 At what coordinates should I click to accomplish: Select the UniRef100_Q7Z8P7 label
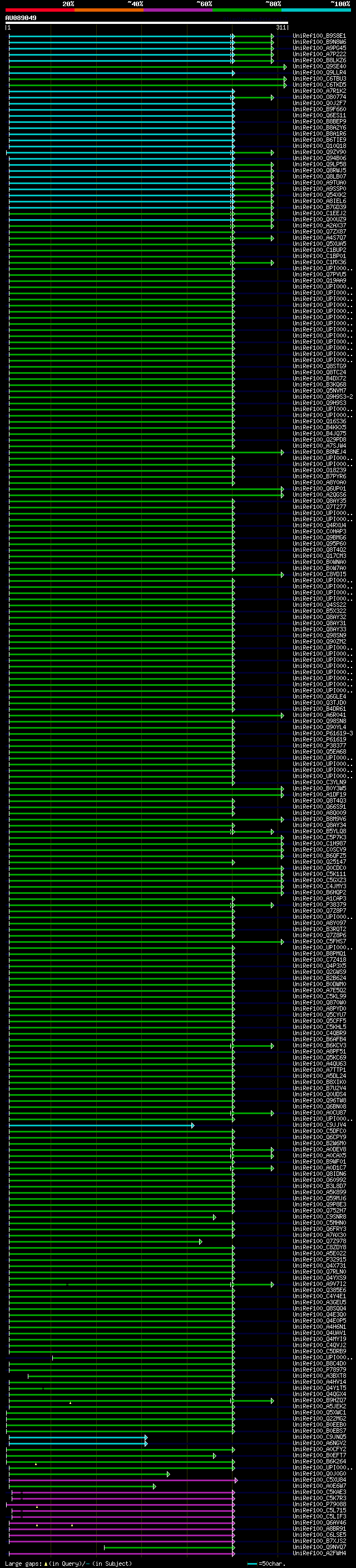(x=319, y=911)
